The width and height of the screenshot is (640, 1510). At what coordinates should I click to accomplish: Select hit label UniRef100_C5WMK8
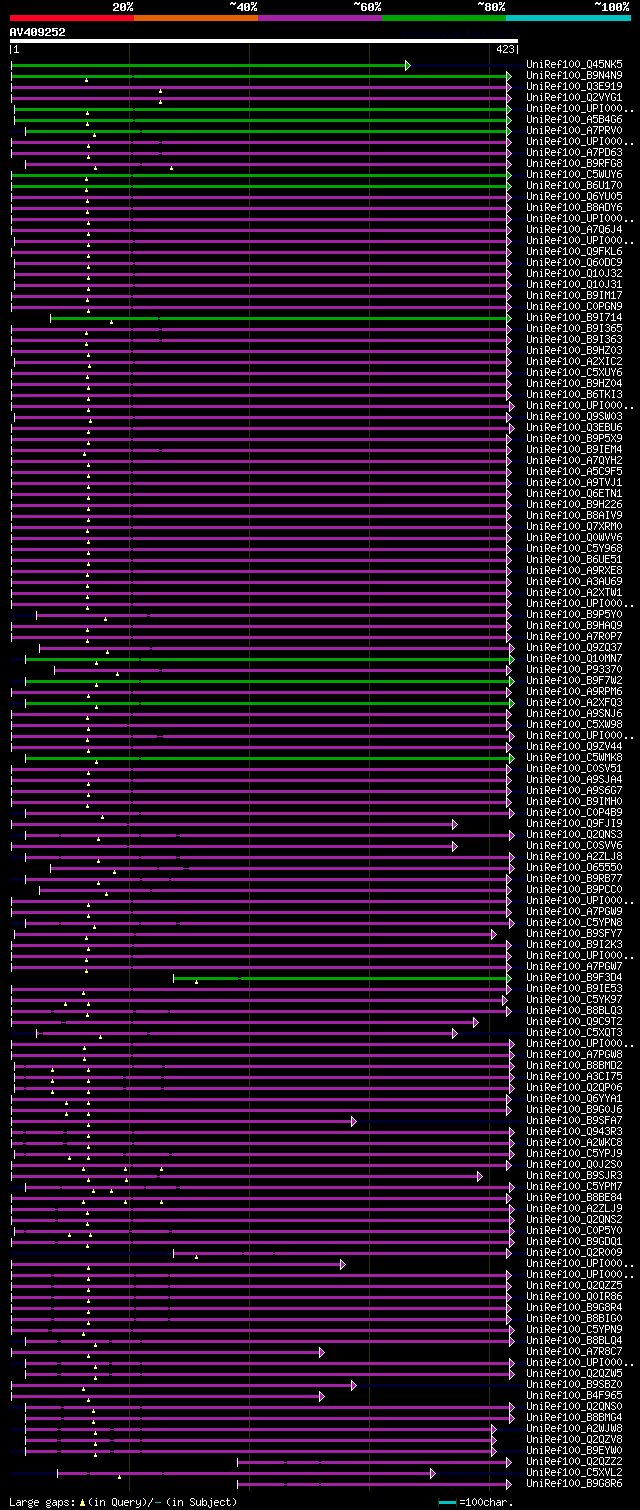pyautogui.click(x=575, y=758)
